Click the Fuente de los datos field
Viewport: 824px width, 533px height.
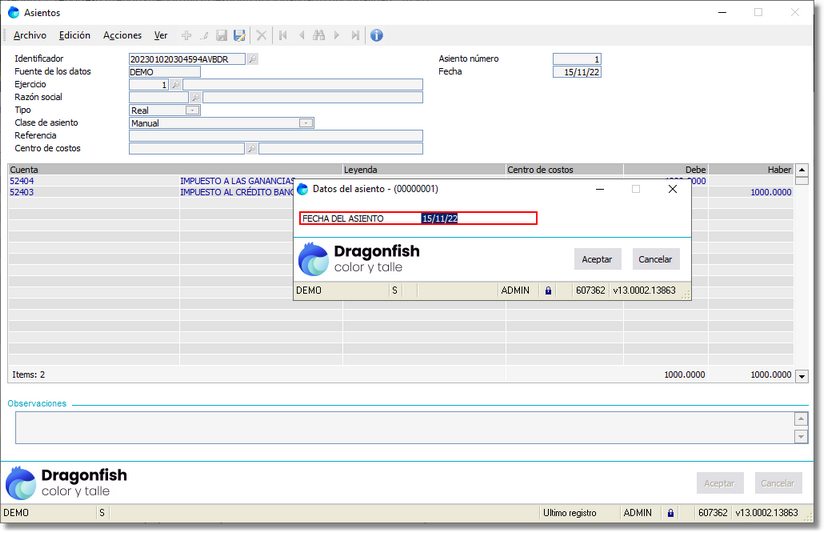(164, 72)
